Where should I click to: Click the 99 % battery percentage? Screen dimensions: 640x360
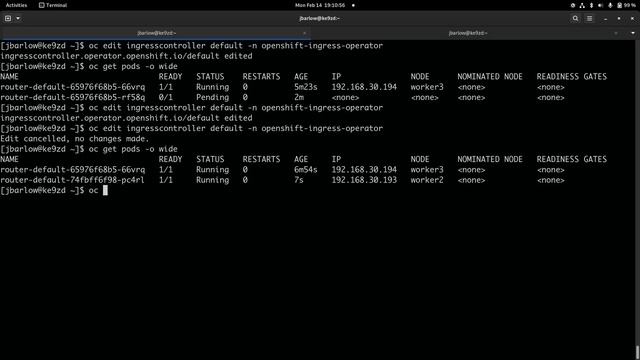pos(629,5)
